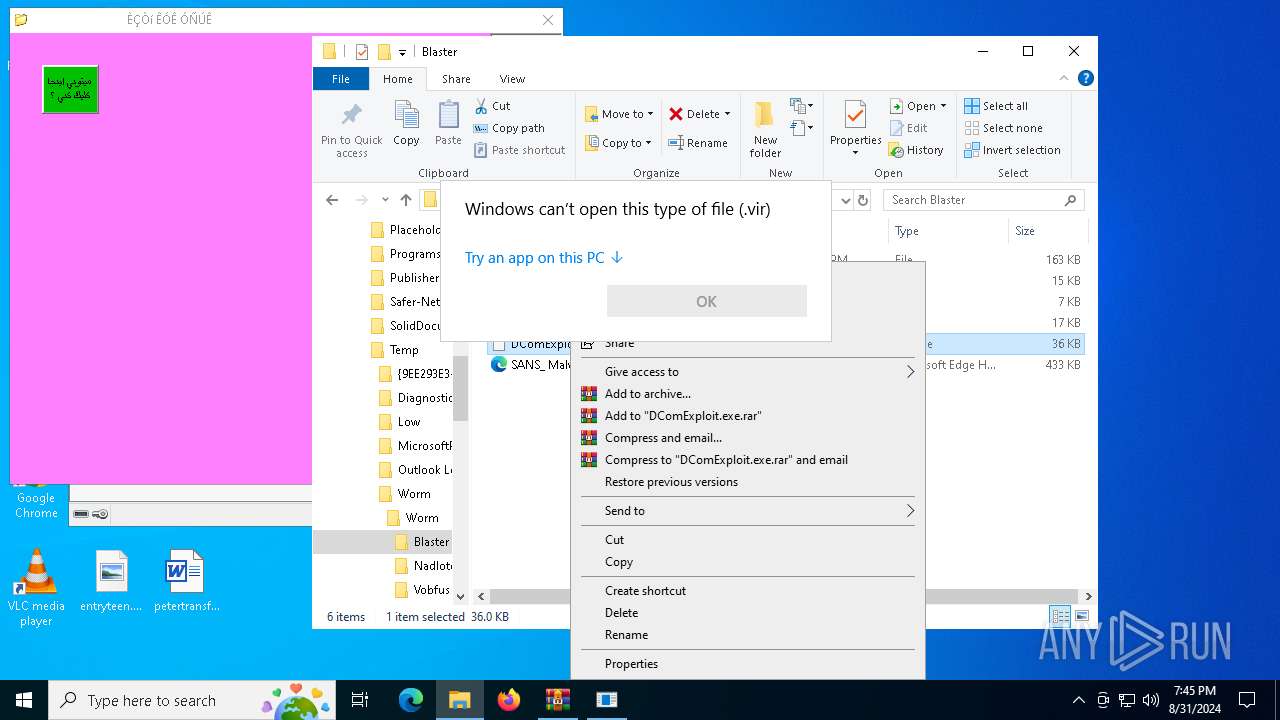
Task: Go up one folder level arrow
Action: click(406, 200)
